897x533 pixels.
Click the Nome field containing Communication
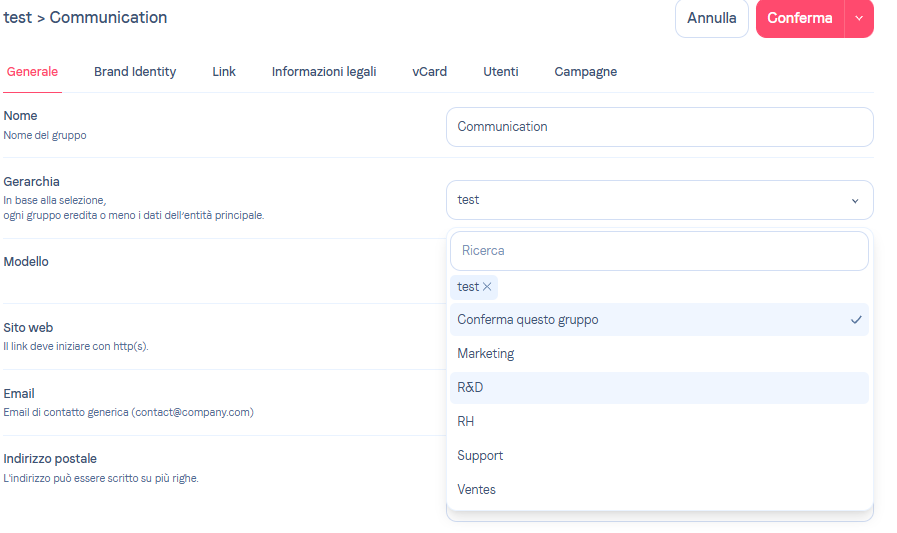(x=659, y=127)
